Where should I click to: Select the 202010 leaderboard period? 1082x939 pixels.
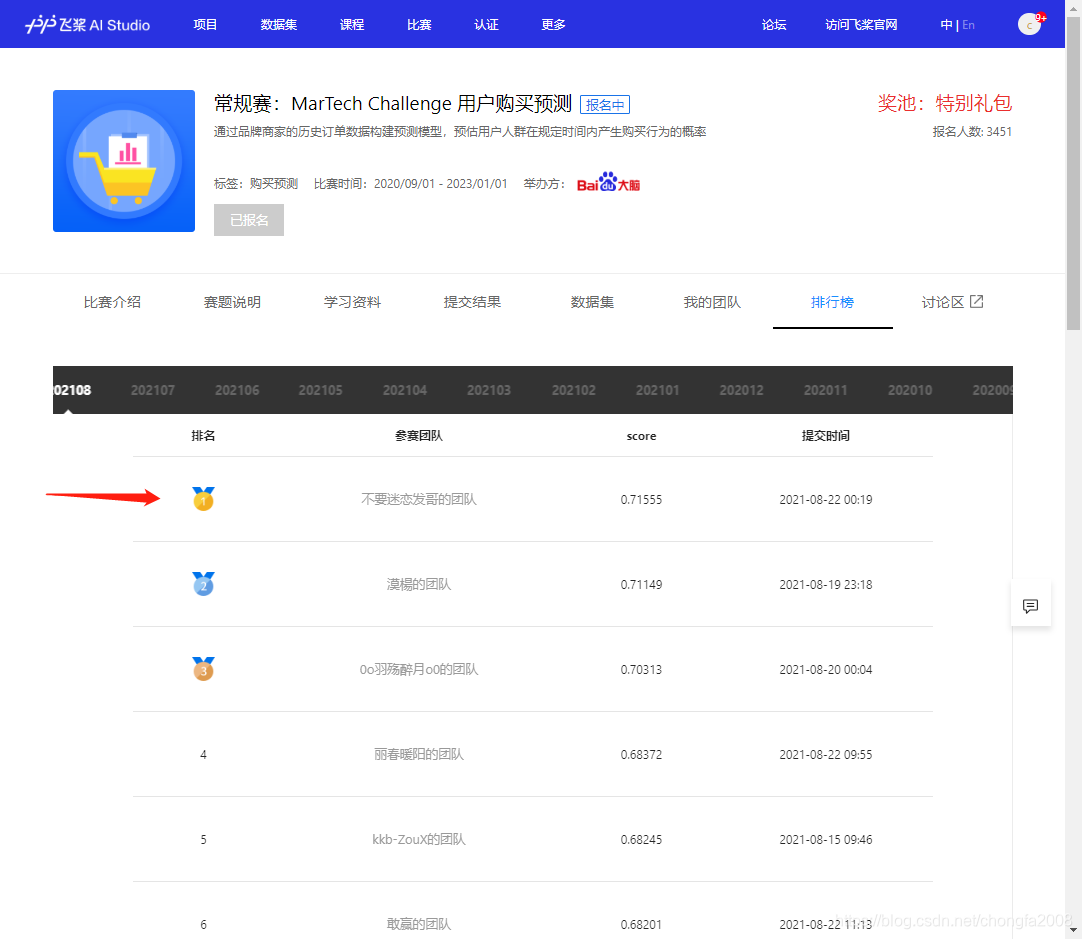pyautogui.click(x=910, y=390)
